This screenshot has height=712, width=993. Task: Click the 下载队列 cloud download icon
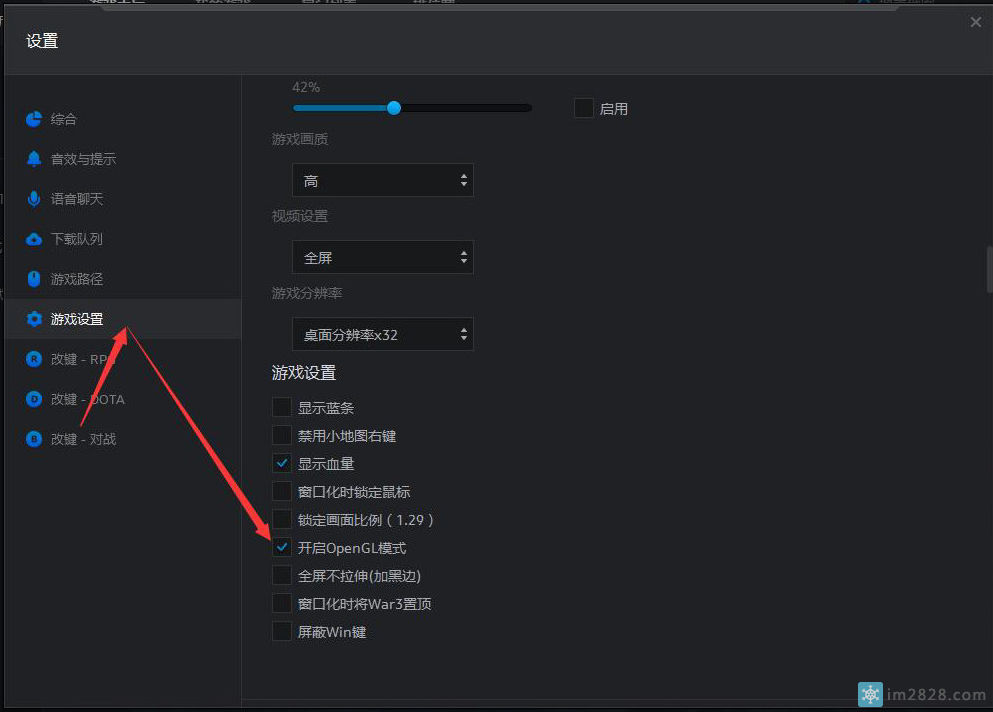click(34, 239)
